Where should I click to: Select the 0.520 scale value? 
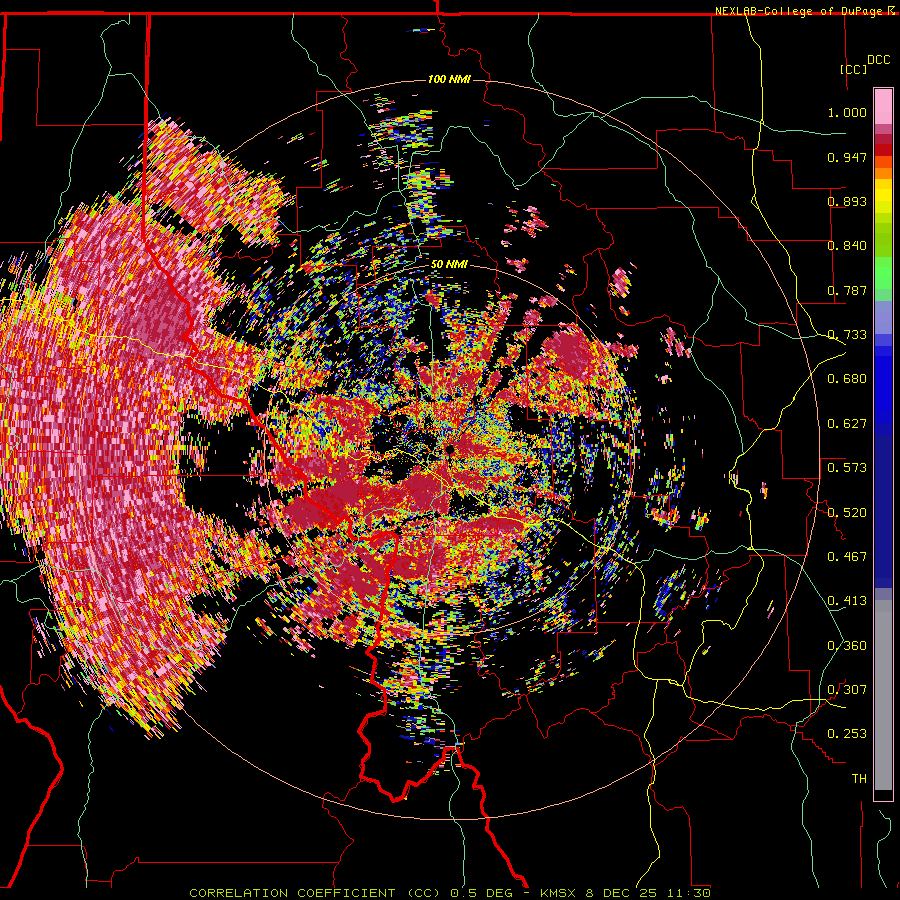(x=847, y=513)
